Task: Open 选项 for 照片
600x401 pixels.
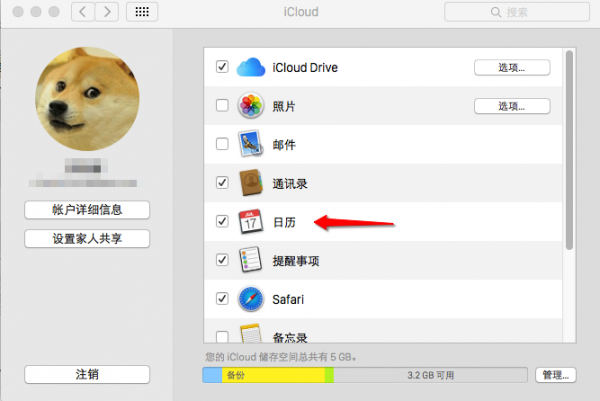Action: 512,106
